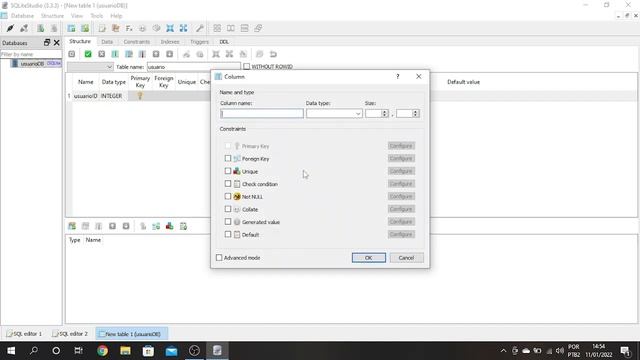Click the Table name field containing usuario
640x360 pixels.
click(x=193, y=67)
